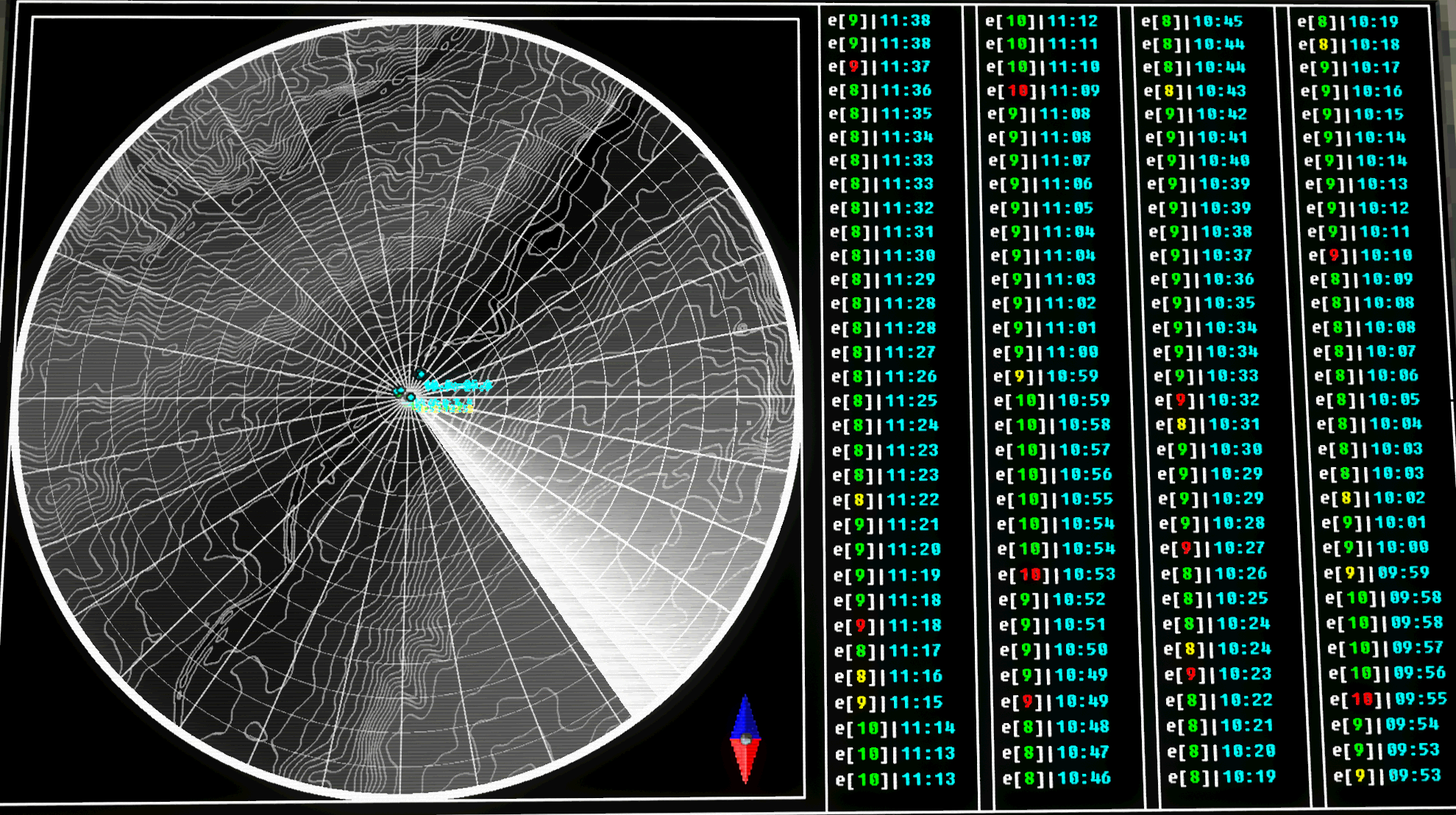Select the red e[10]|09:55 entry
This screenshot has height=815, width=1456.
click(1388, 699)
